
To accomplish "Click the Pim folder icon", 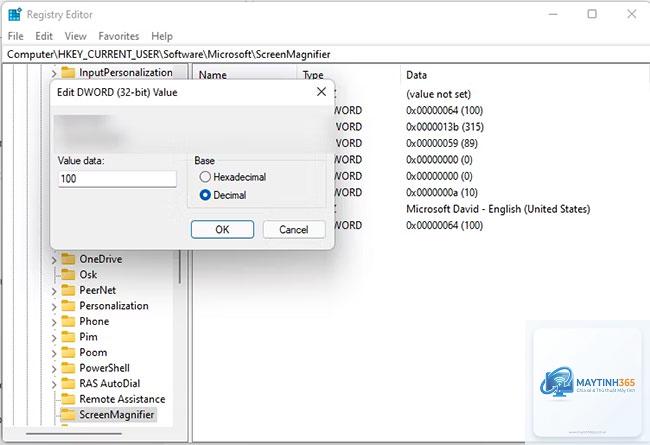I will pyautogui.click(x=68, y=337).
